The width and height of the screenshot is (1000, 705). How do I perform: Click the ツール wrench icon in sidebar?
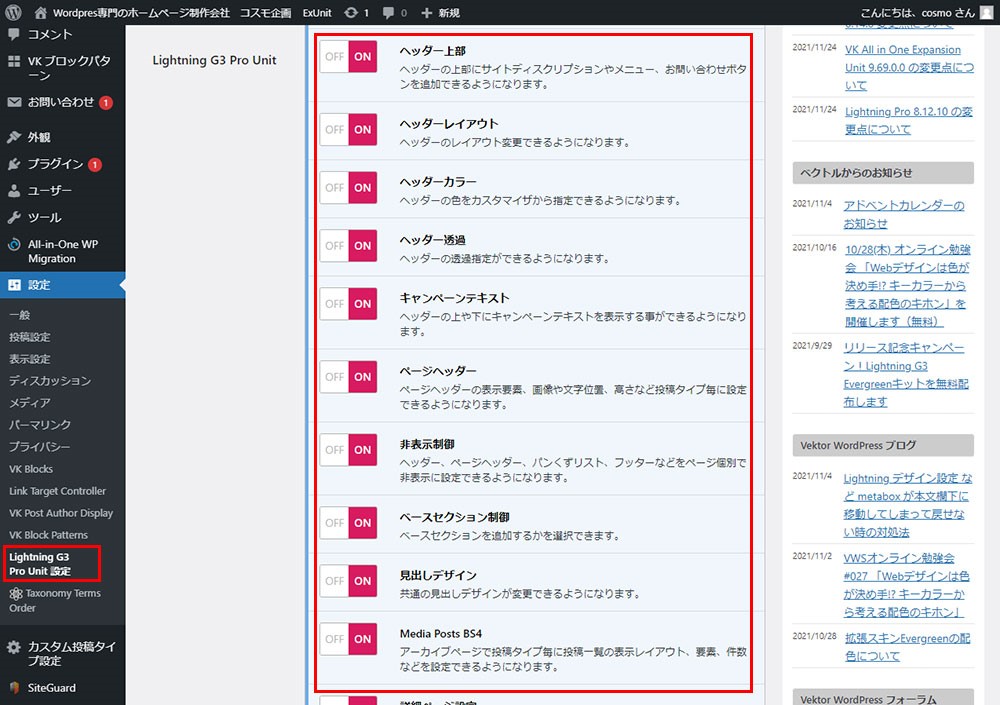click(14, 217)
